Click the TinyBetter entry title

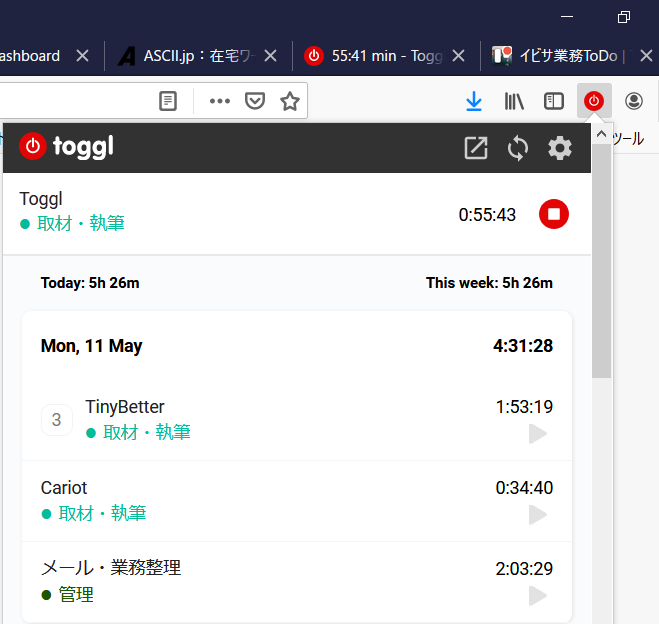point(125,407)
